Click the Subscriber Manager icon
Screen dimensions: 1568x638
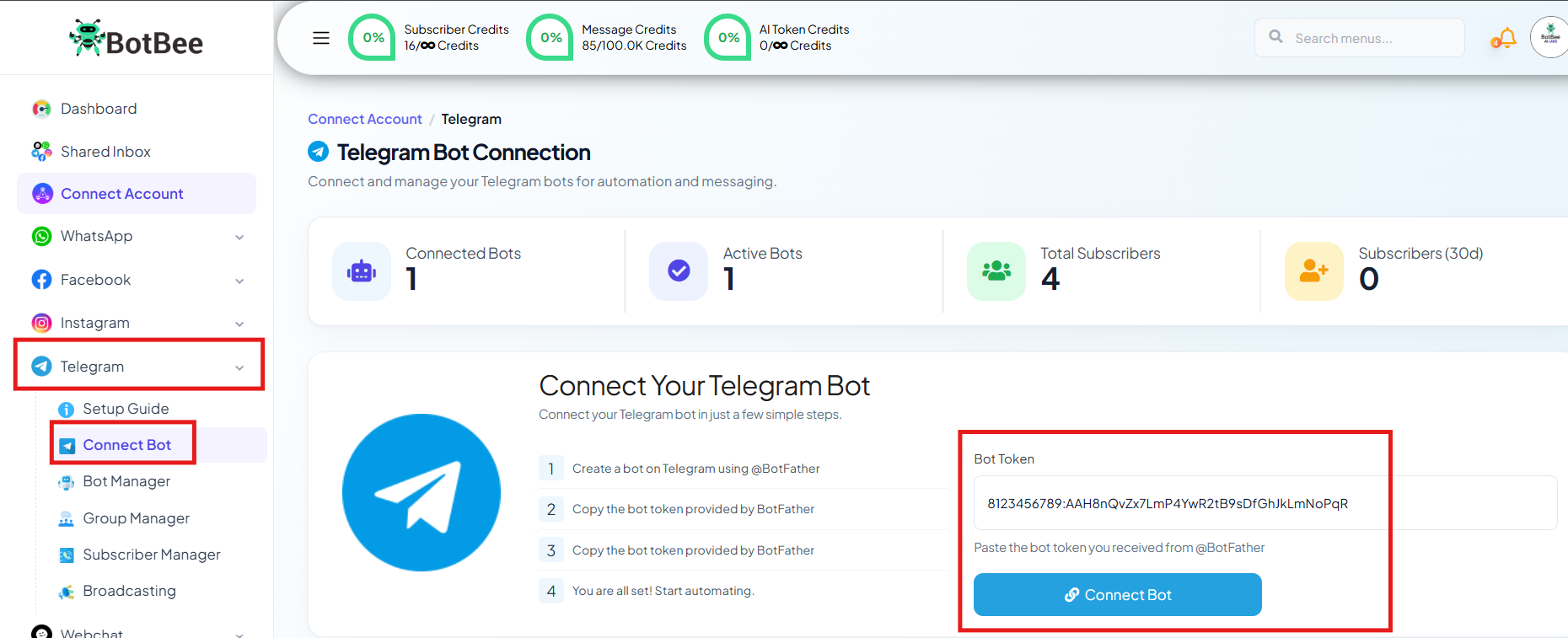coord(66,555)
